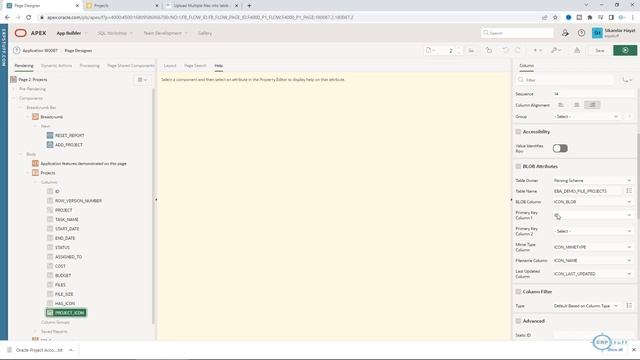Open the App Builder menu
The height and width of the screenshot is (360, 640).
71,33
